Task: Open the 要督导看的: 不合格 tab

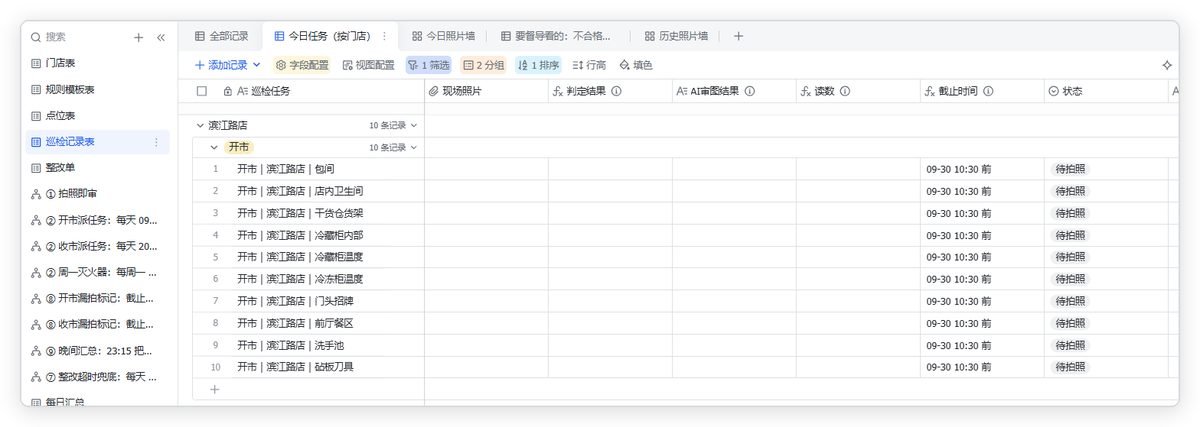Action: tap(555, 36)
